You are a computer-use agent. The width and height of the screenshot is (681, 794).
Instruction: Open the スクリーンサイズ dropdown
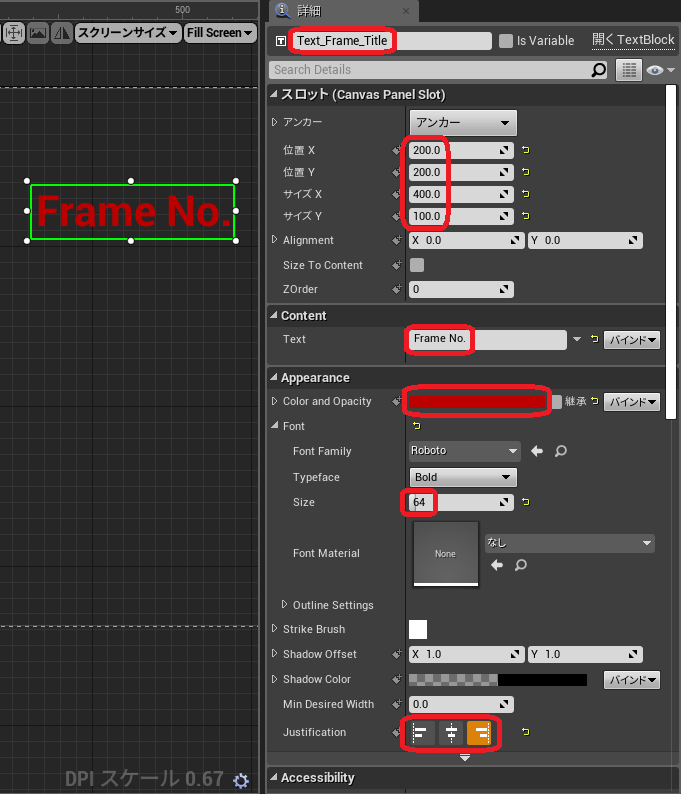coord(128,33)
